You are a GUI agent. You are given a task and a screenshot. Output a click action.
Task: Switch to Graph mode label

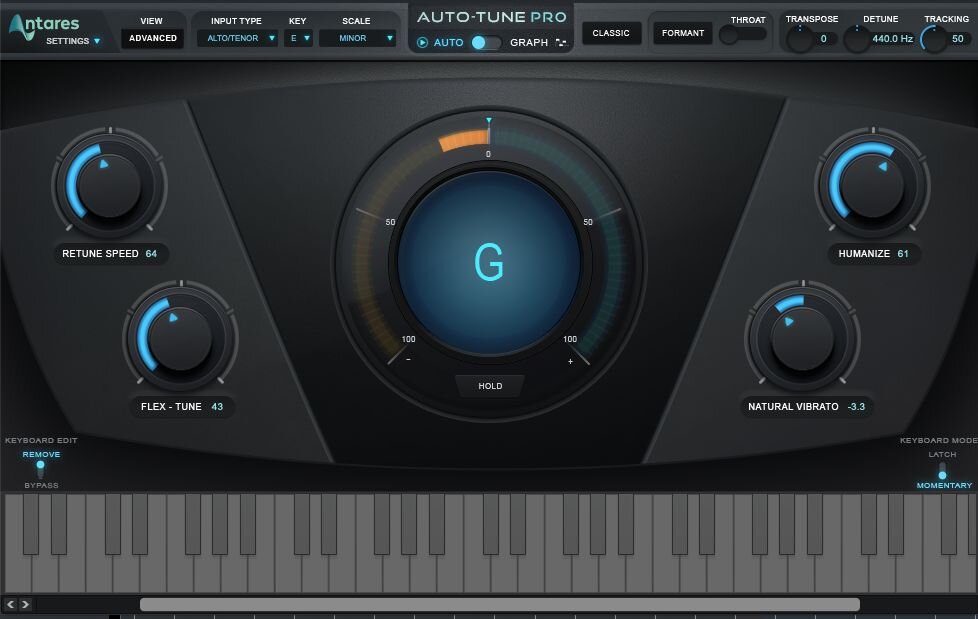tap(529, 42)
